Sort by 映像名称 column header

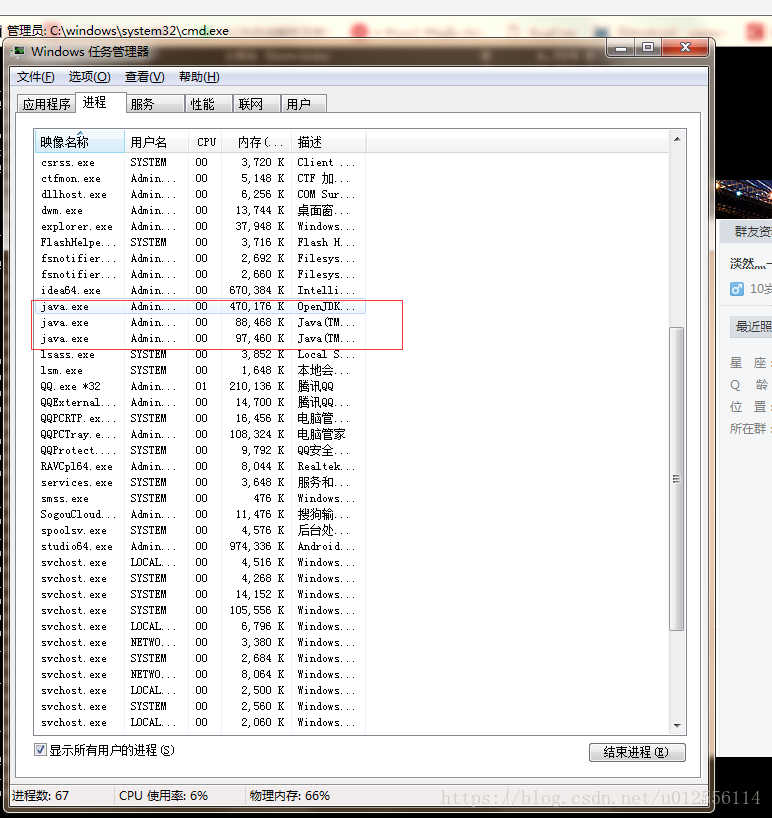coord(79,142)
